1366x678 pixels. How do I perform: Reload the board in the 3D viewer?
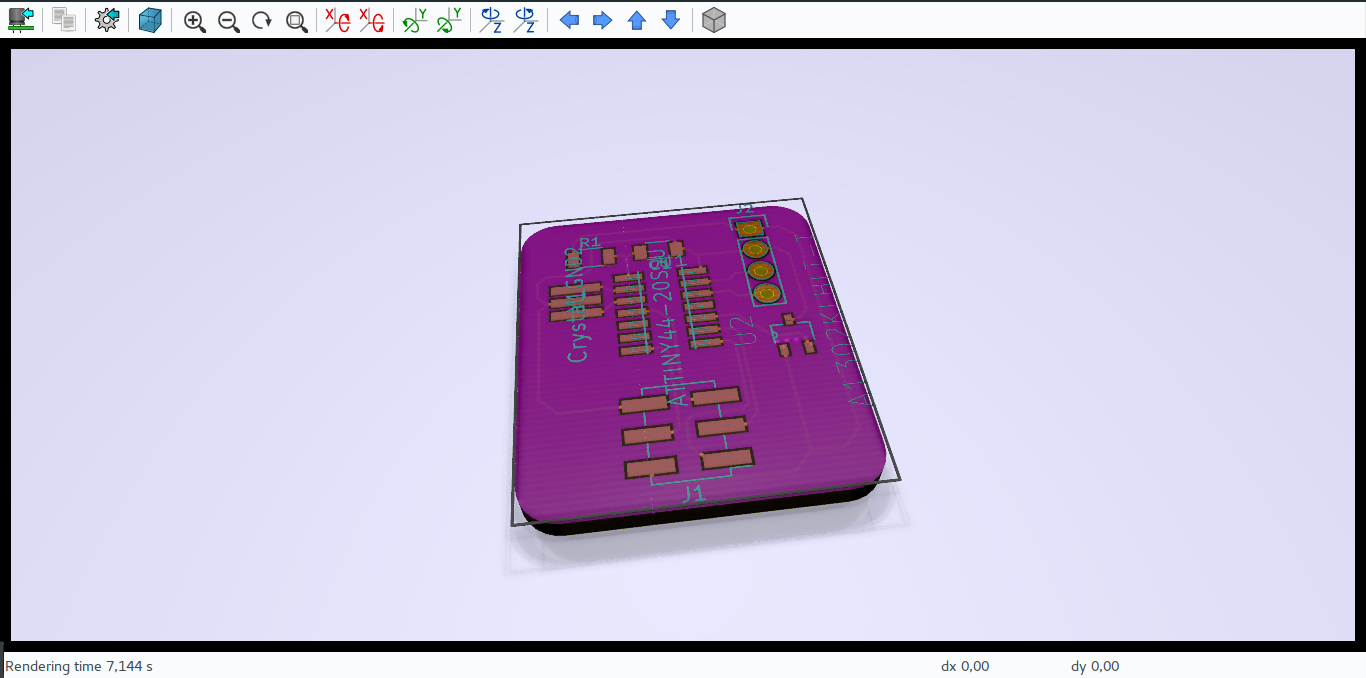click(20, 18)
